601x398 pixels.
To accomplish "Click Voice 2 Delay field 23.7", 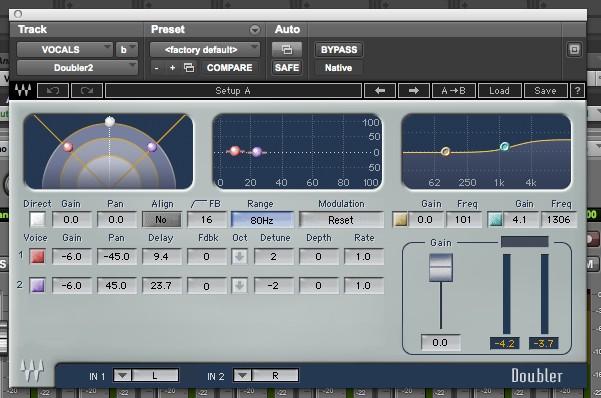I will (161, 286).
